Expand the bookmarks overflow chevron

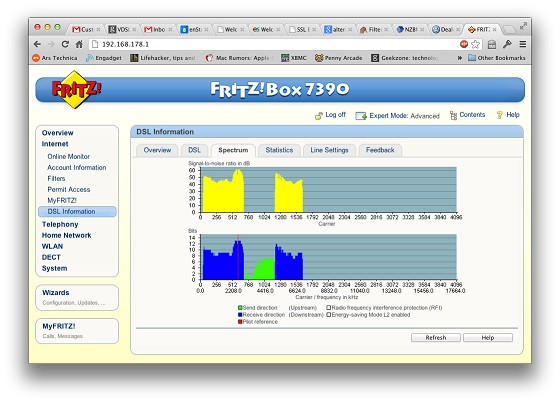tap(460, 58)
